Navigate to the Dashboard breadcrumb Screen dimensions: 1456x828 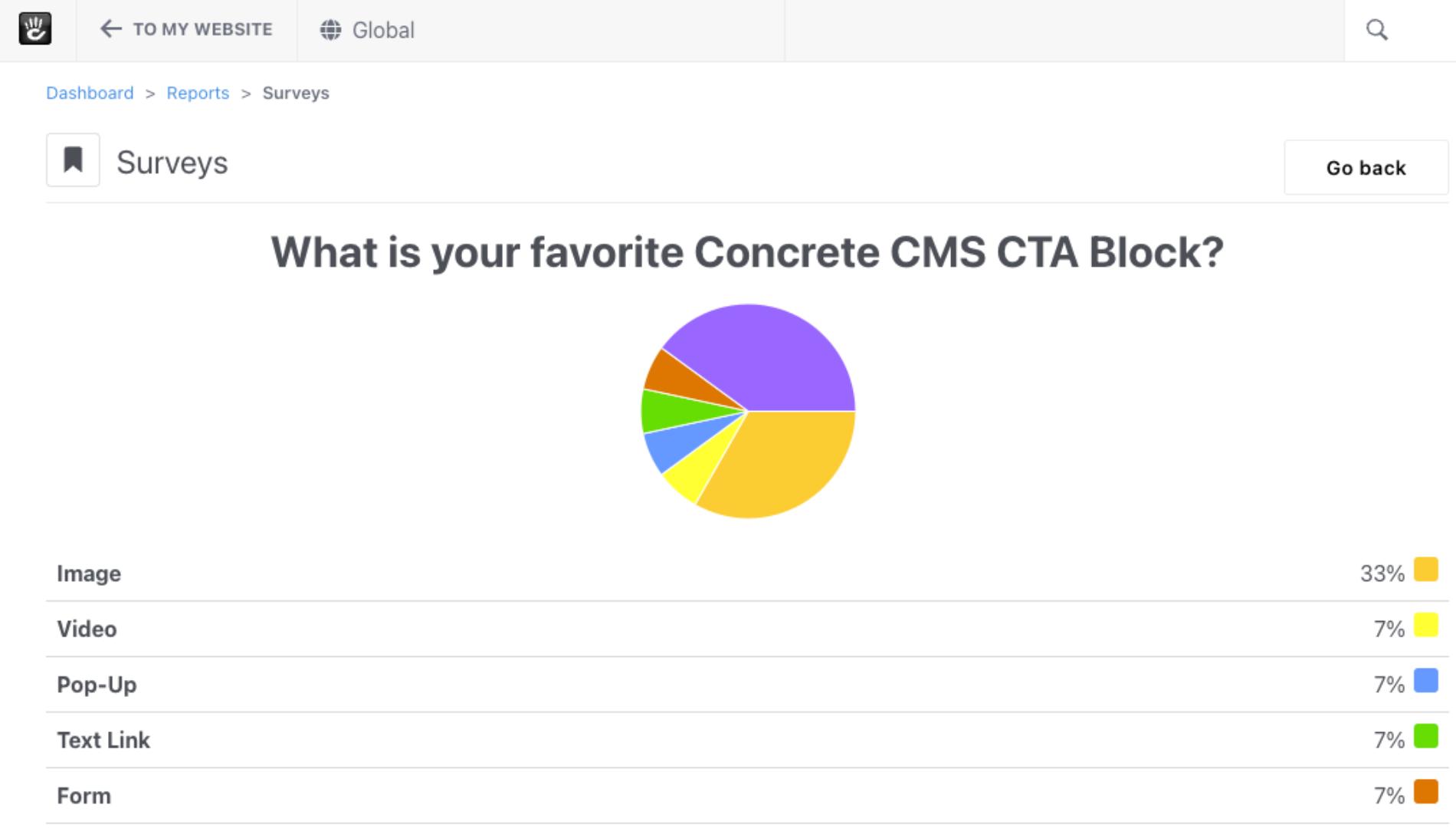click(90, 93)
